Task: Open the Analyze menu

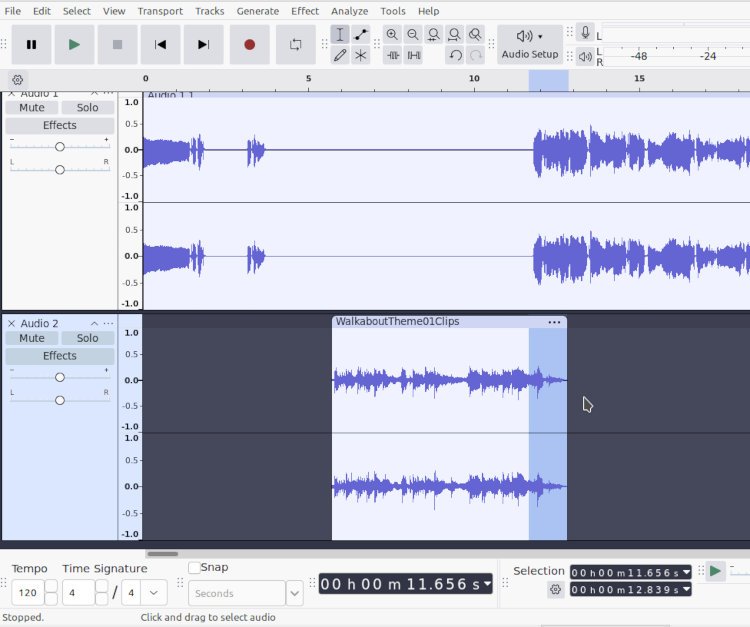Action: [350, 11]
